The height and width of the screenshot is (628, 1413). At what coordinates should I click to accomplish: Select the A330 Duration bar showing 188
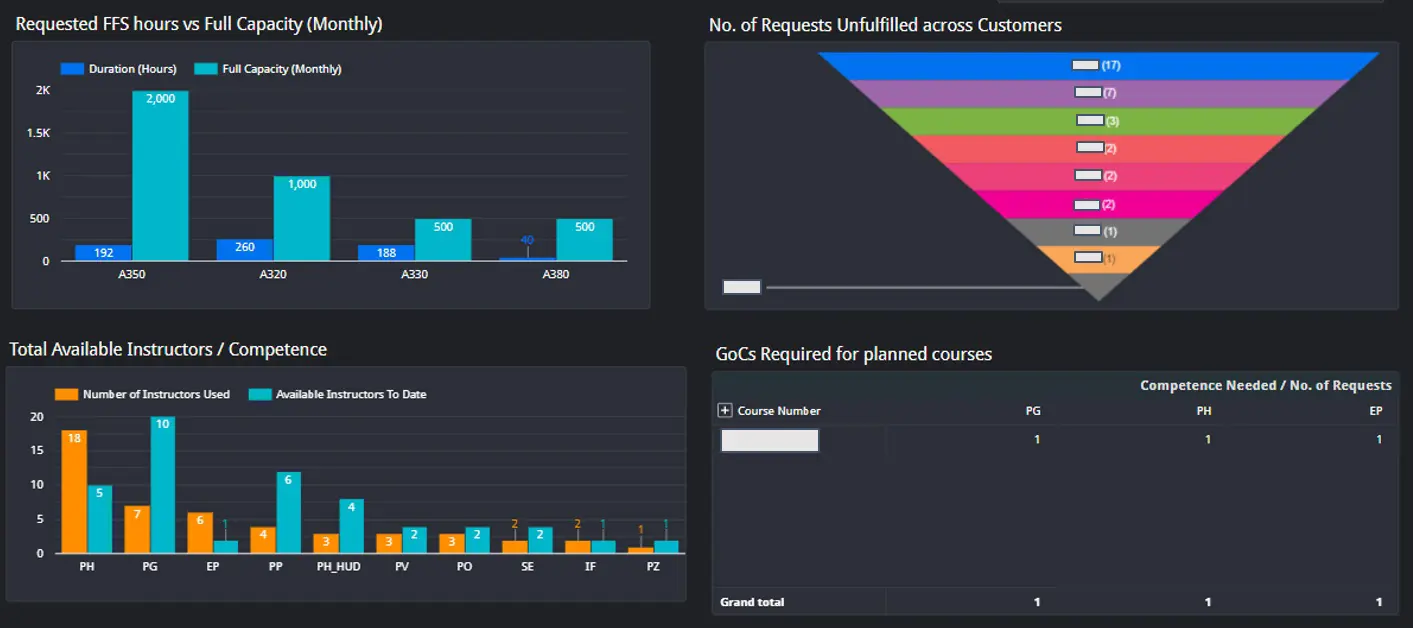tap(386, 253)
